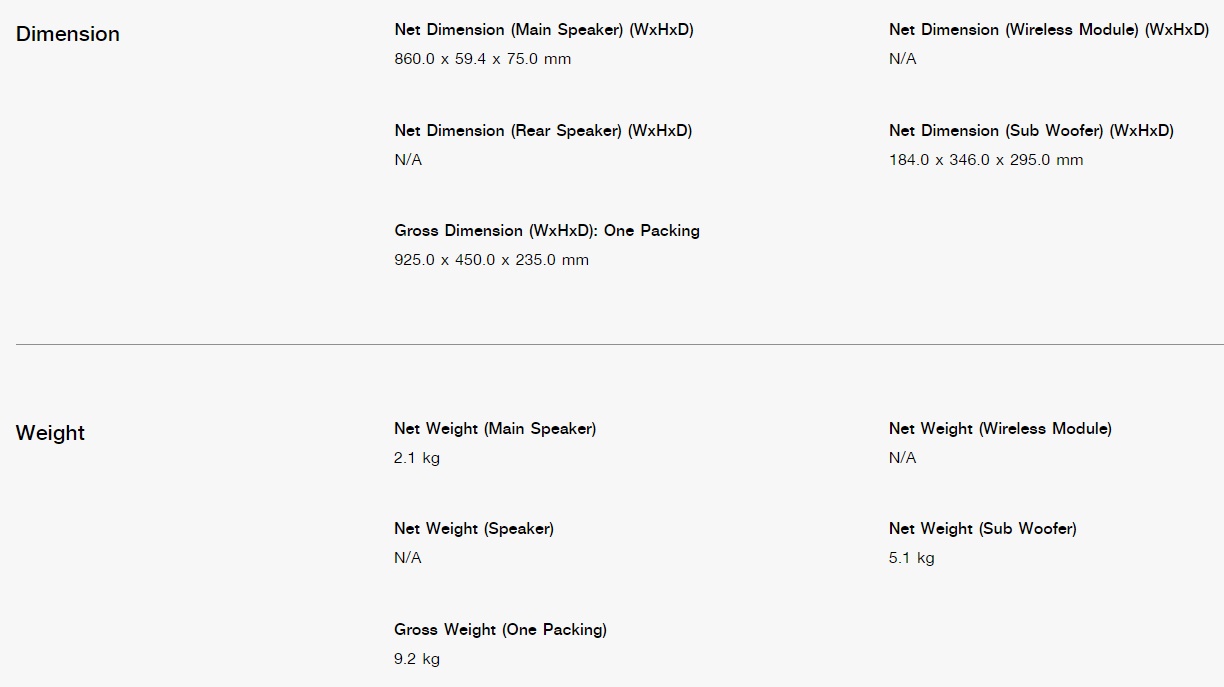Click the 5.1 kg subwoofer weight value
Image resolution: width=1224 pixels, height=687 pixels.
(x=912, y=558)
